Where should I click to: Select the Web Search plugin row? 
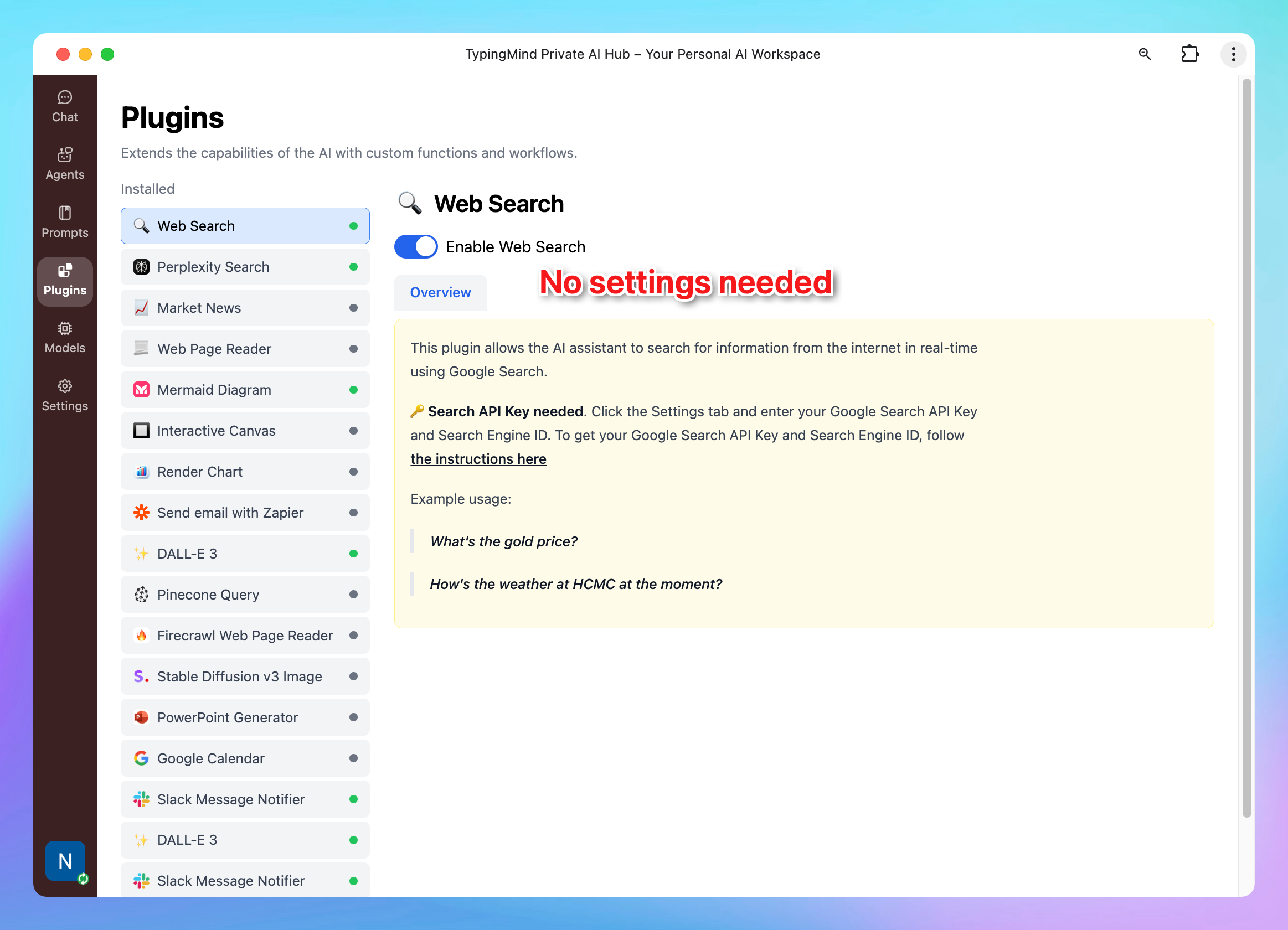tap(245, 226)
